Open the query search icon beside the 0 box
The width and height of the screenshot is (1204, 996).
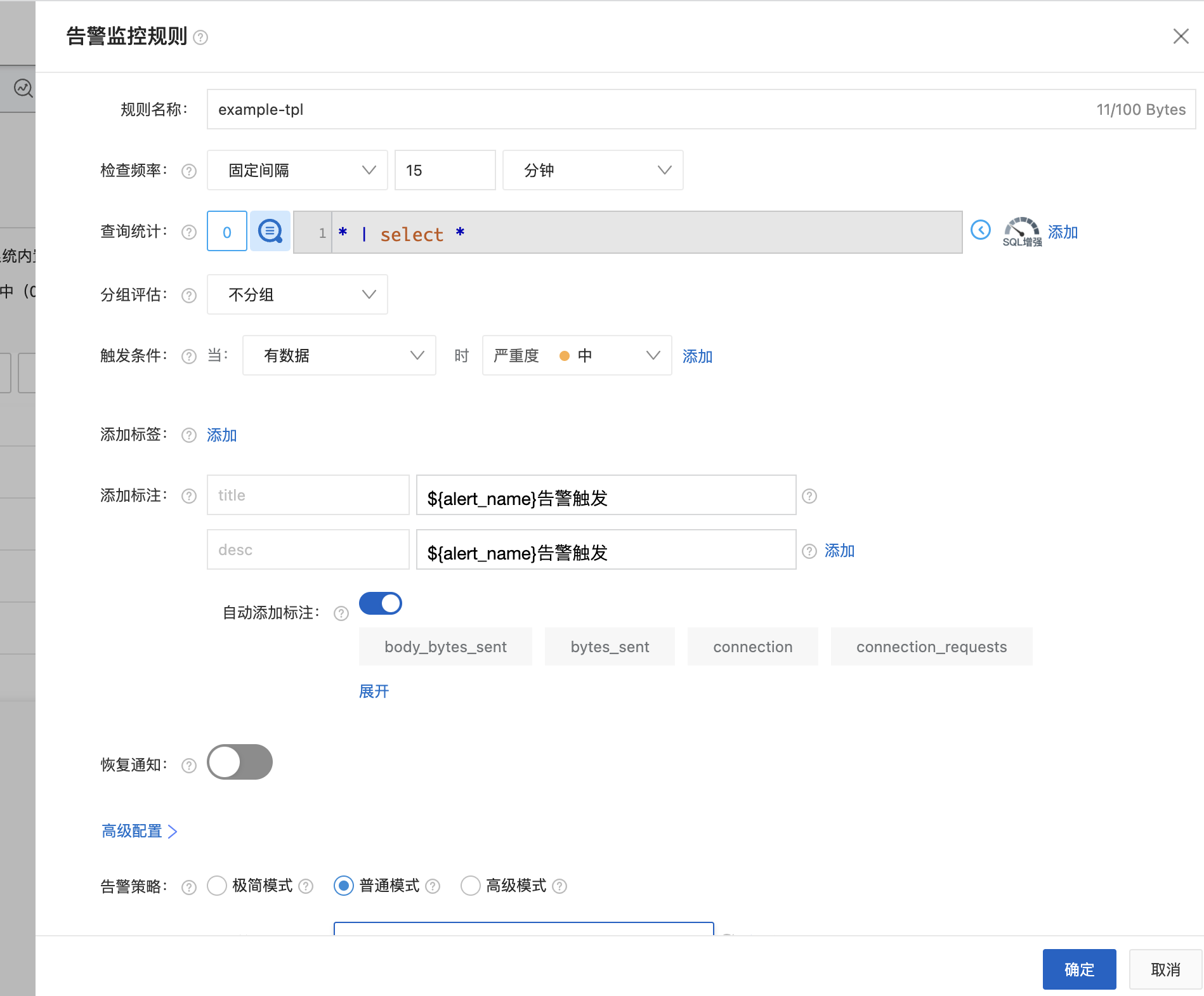coord(270,231)
